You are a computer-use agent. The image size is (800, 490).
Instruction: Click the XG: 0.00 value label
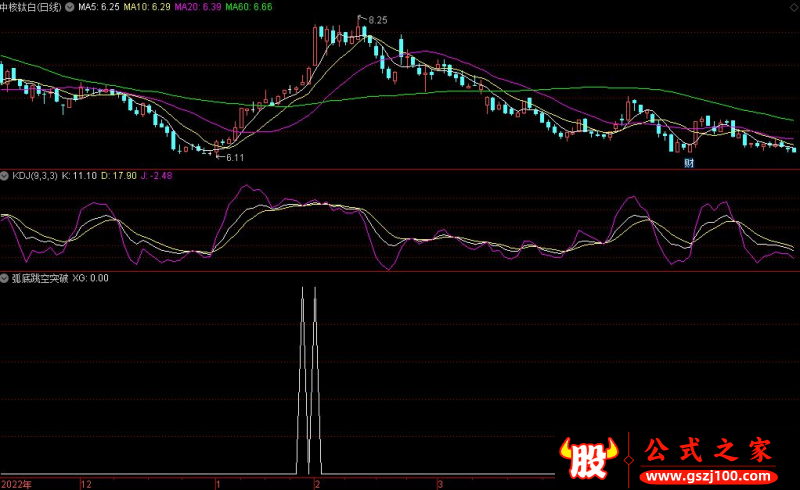pos(92,278)
